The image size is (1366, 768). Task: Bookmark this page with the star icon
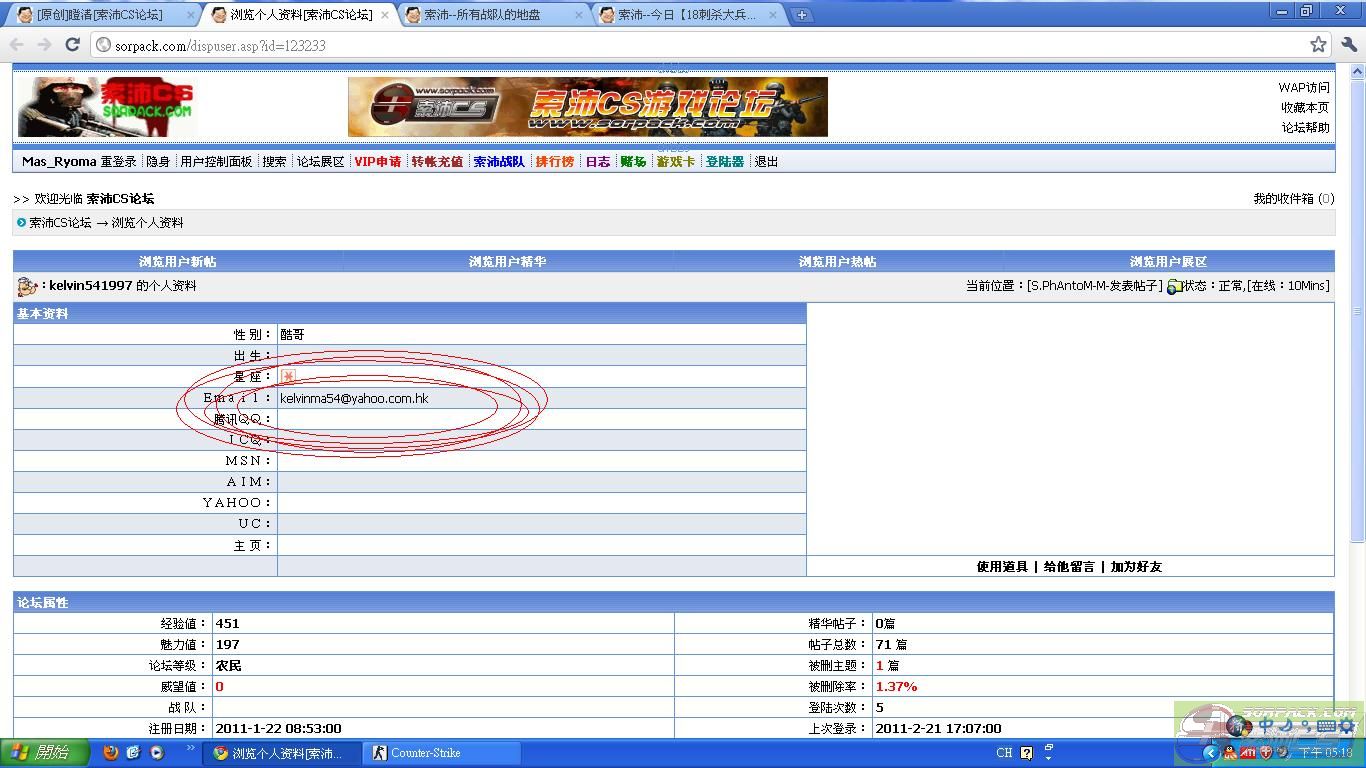pyautogui.click(x=1318, y=44)
